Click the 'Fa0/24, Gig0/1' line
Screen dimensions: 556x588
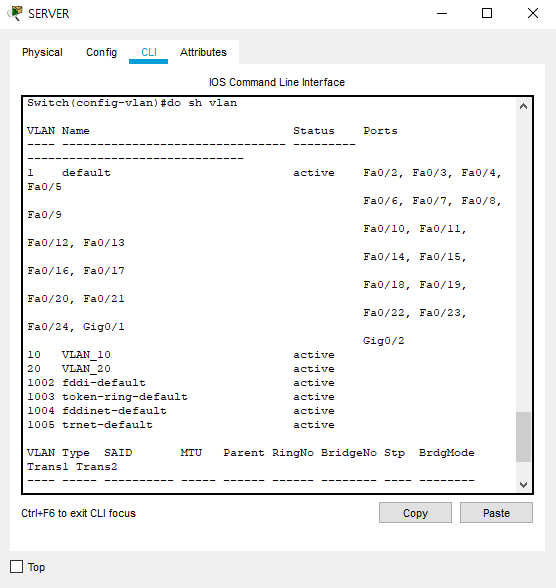coord(76,327)
